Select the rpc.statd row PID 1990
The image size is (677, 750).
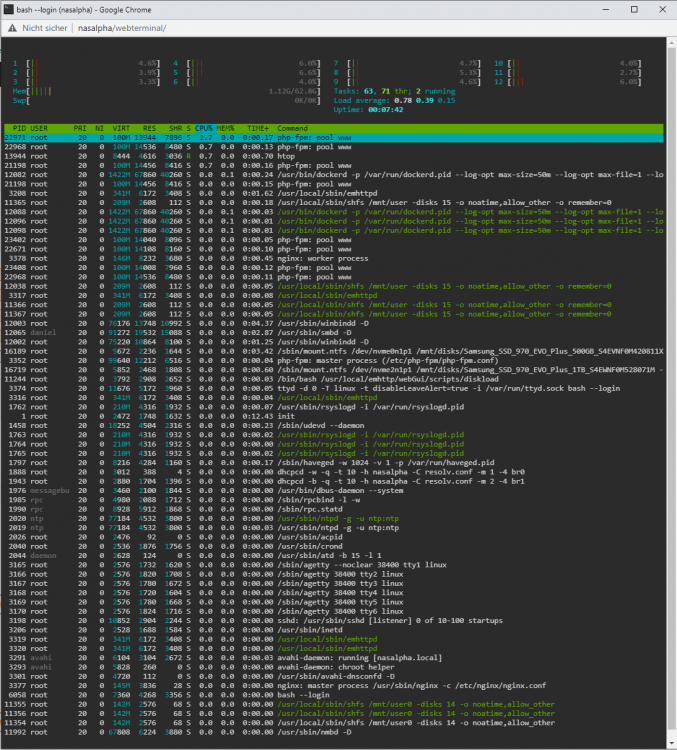[x=333, y=509]
